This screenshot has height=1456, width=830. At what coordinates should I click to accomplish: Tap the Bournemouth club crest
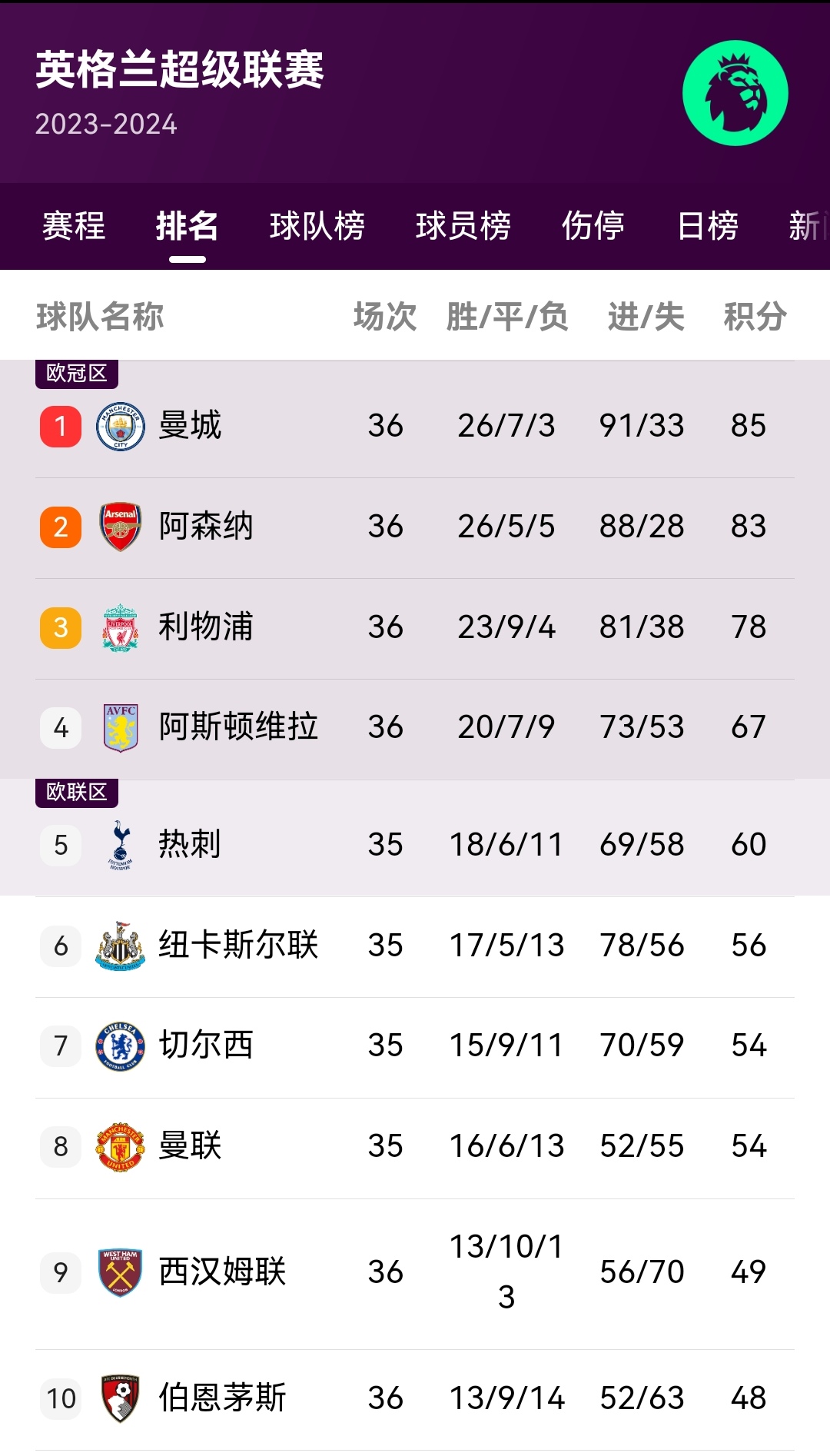pyautogui.click(x=121, y=1398)
